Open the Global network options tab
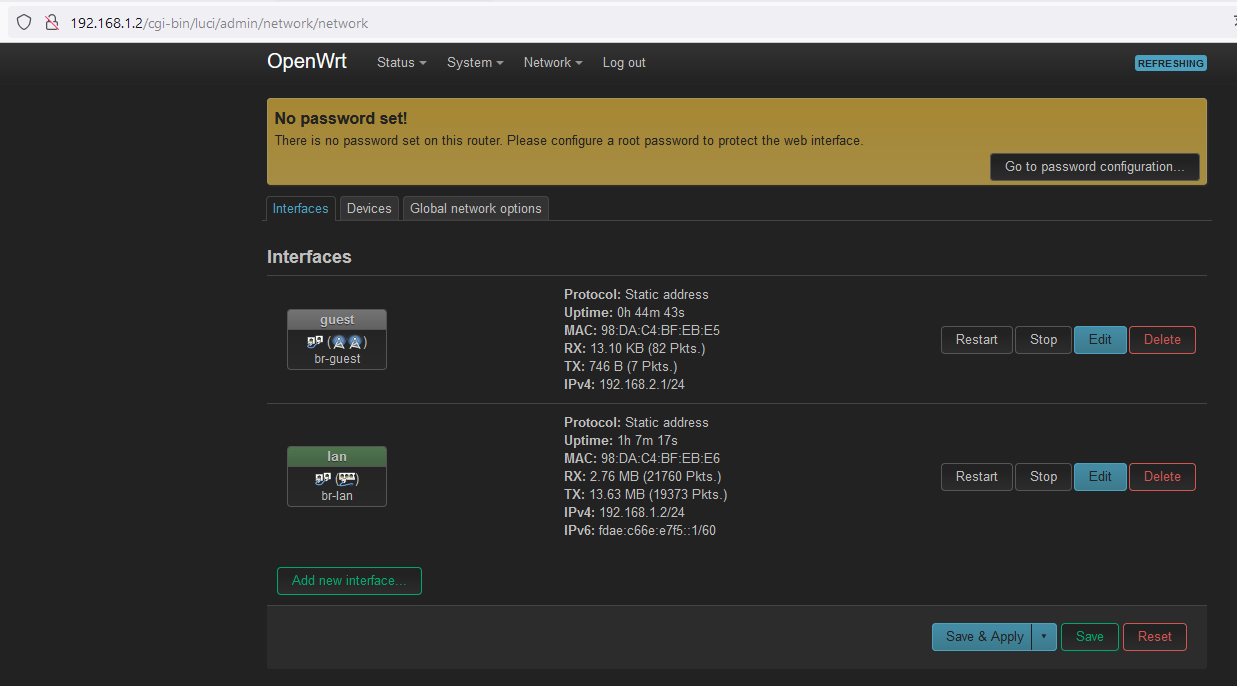The width and height of the screenshot is (1237, 686). tap(475, 208)
